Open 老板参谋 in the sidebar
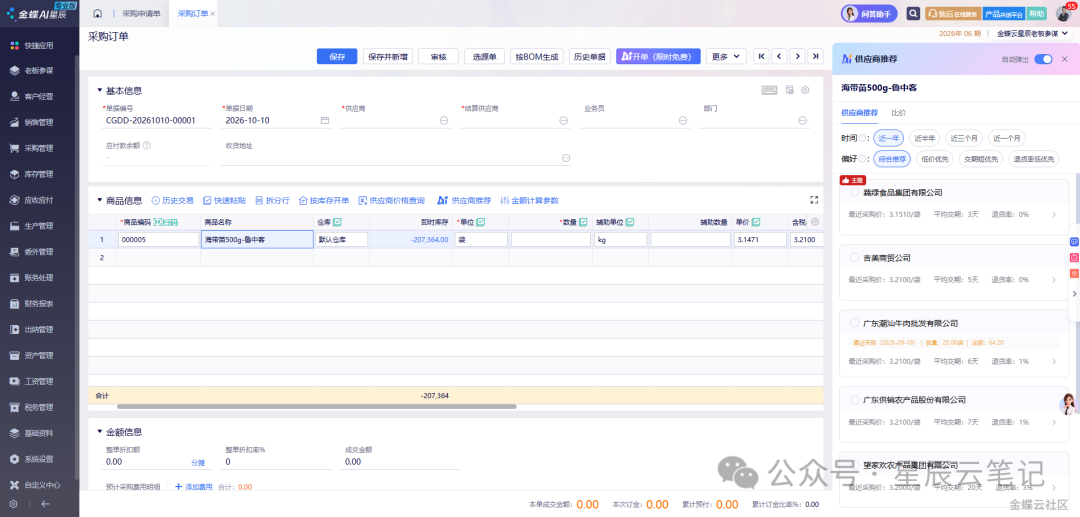The width and height of the screenshot is (1080, 517). [x=39, y=71]
